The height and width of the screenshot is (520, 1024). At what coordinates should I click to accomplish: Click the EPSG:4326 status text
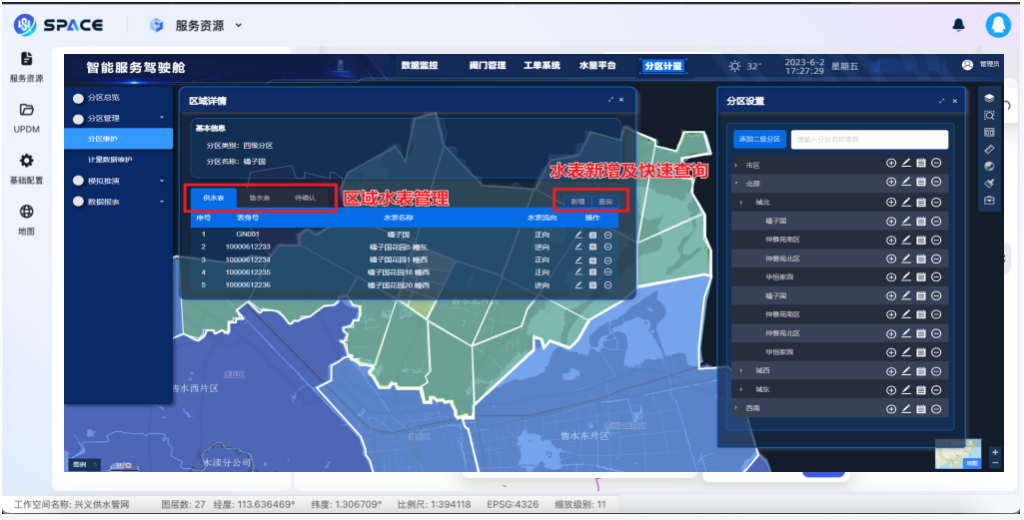(x=515, y=504)
